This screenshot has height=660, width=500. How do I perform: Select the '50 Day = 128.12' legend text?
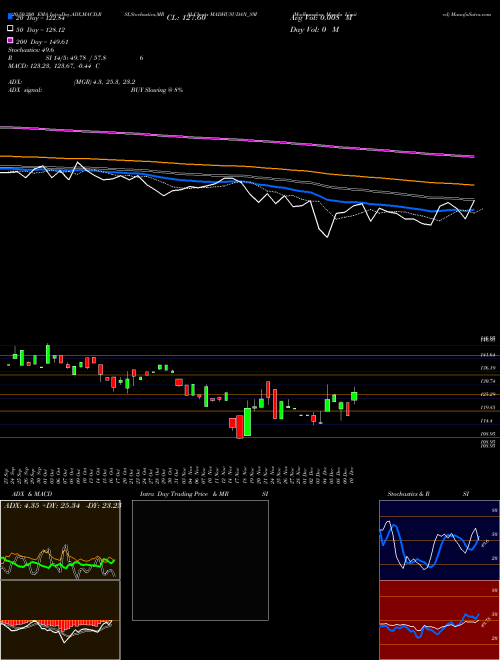(40, 30)
